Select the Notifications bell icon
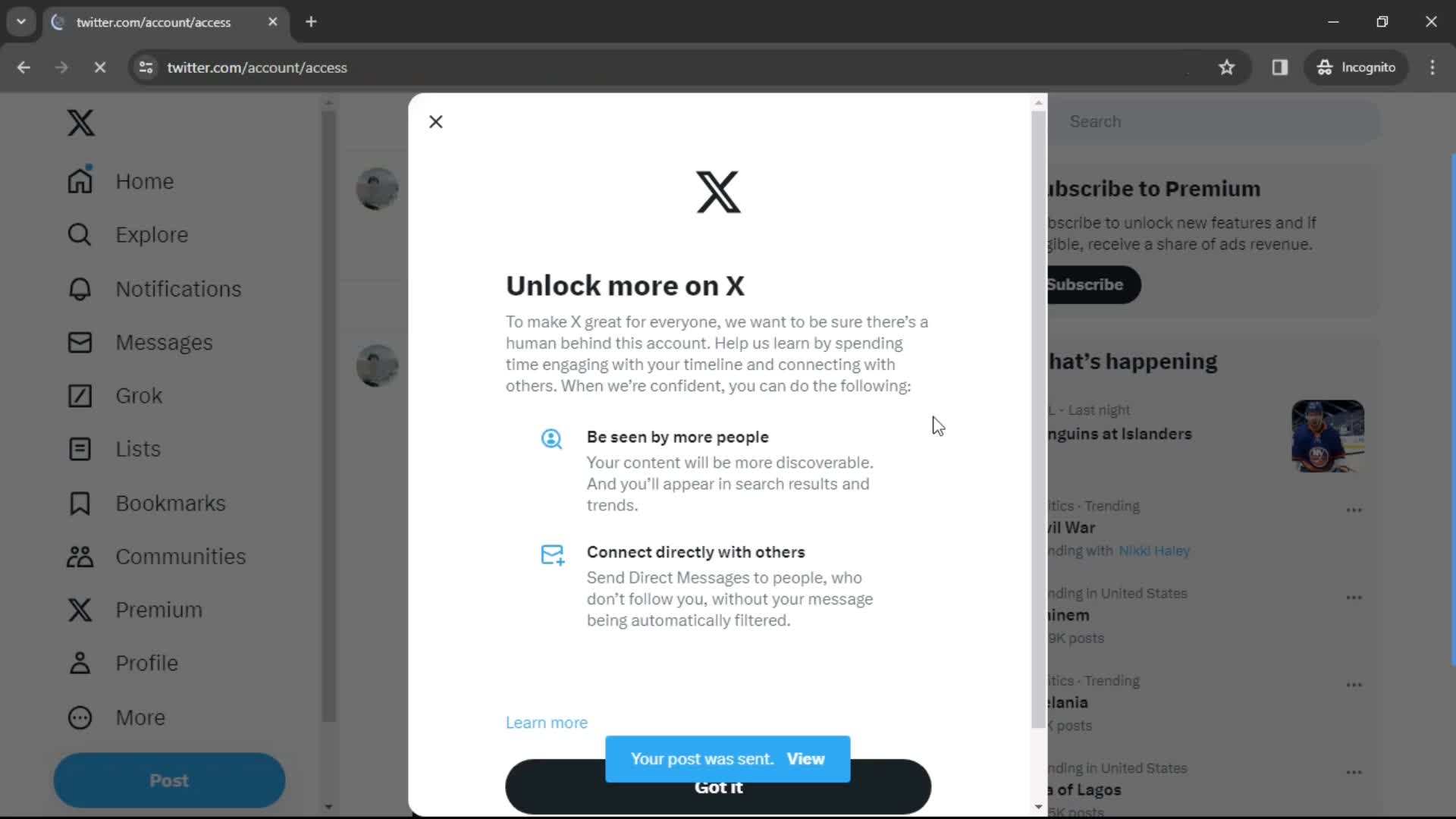 pos(80,289)
